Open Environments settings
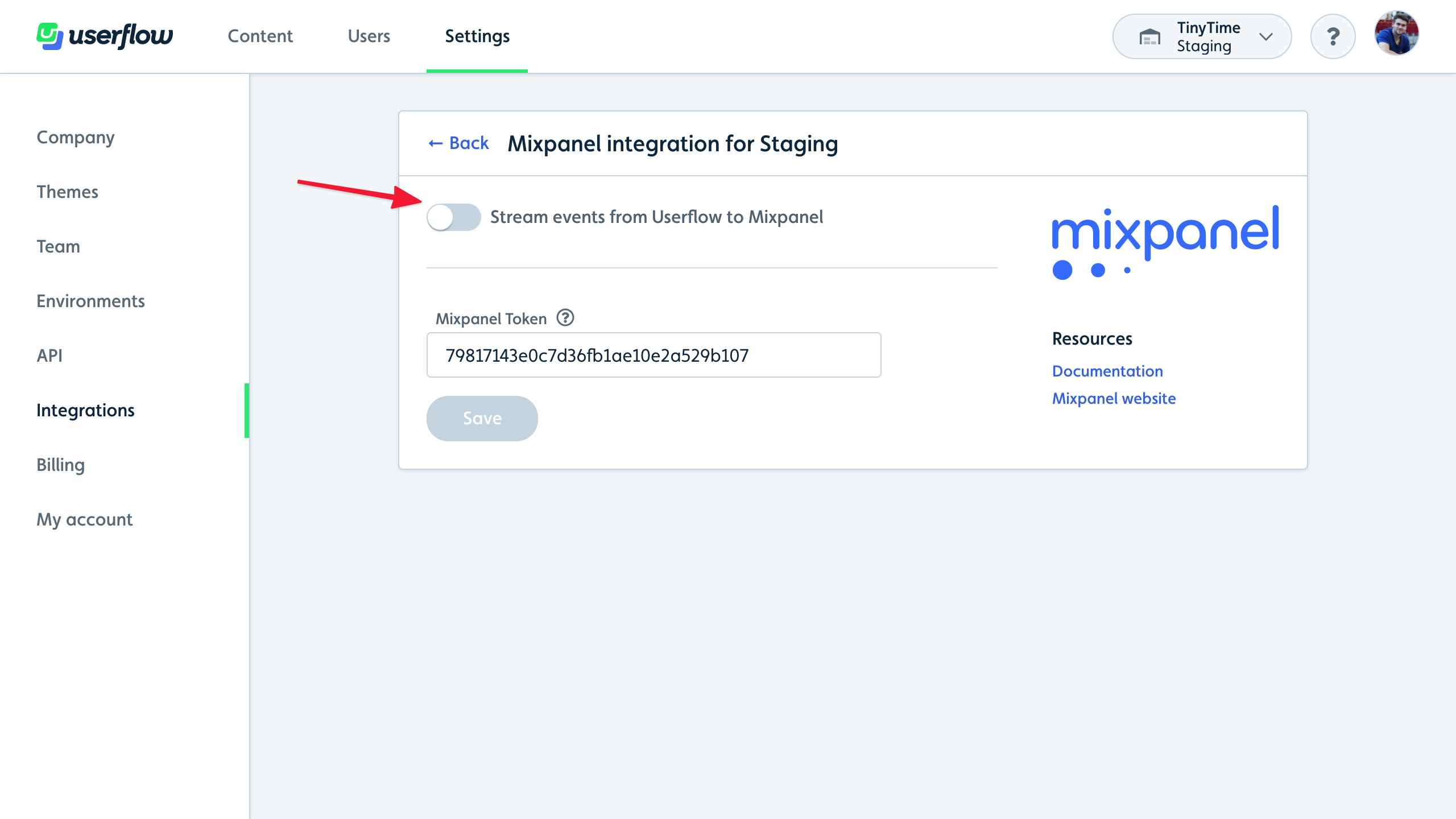 (90, 301)
